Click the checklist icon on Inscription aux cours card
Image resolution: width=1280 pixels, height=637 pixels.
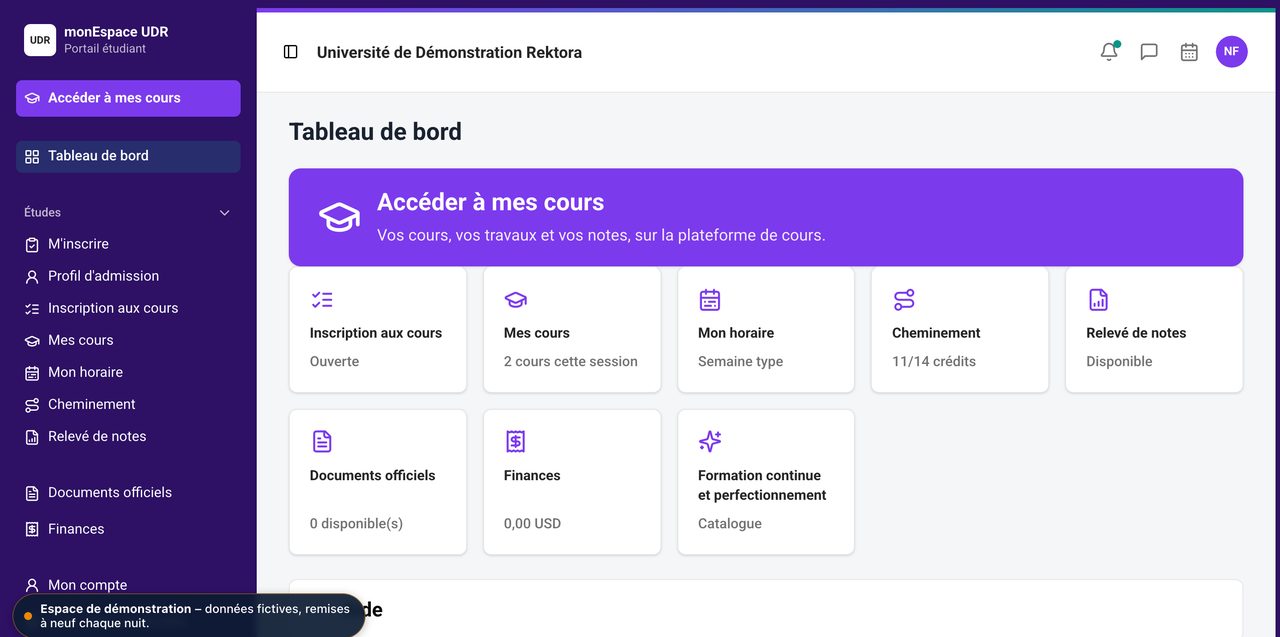pyautogui.click(x=322, y=299)
